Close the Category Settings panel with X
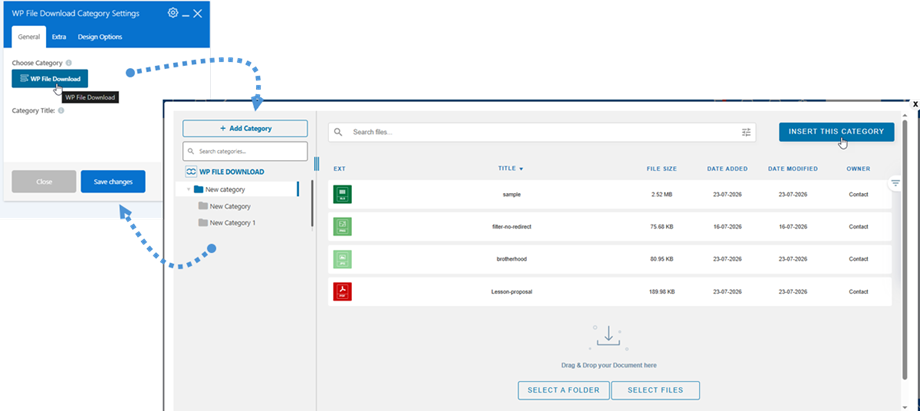 [198, 13]
